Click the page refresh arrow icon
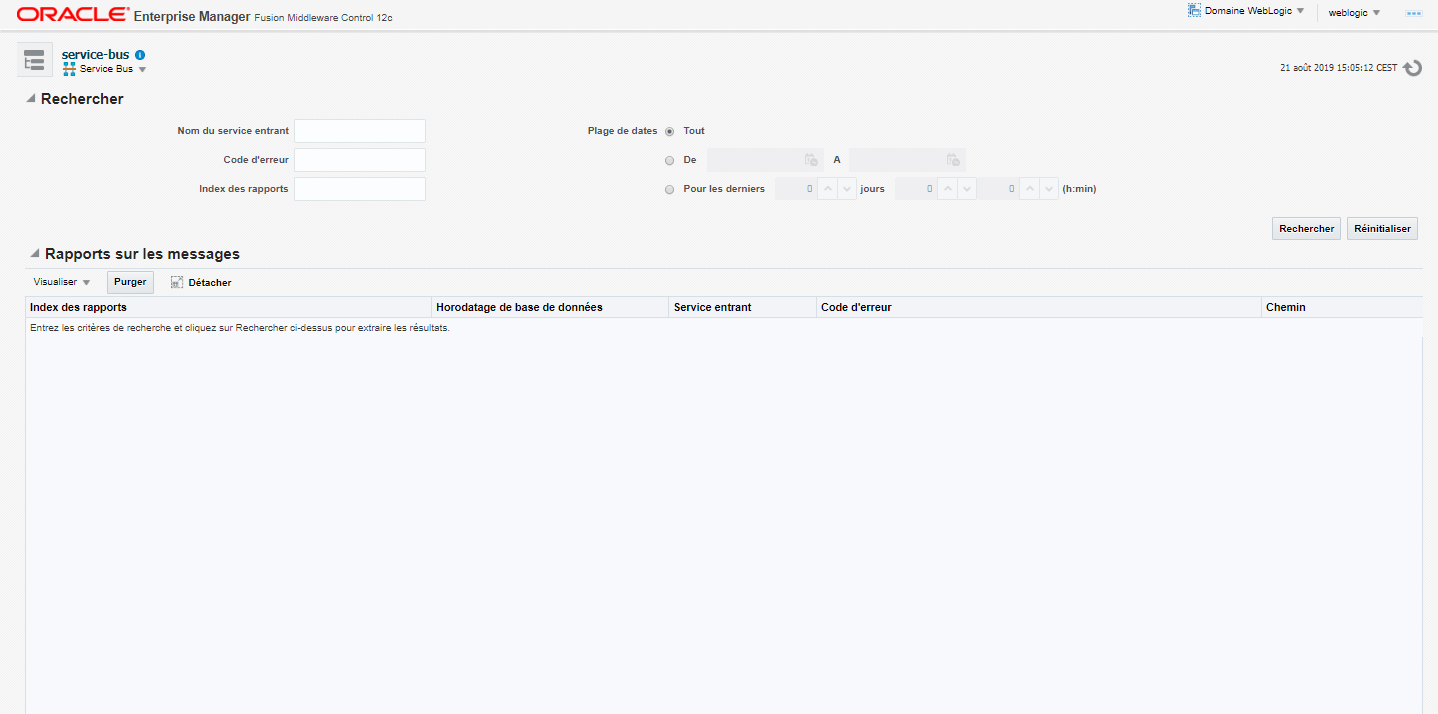 click(x=1412, y=68)
